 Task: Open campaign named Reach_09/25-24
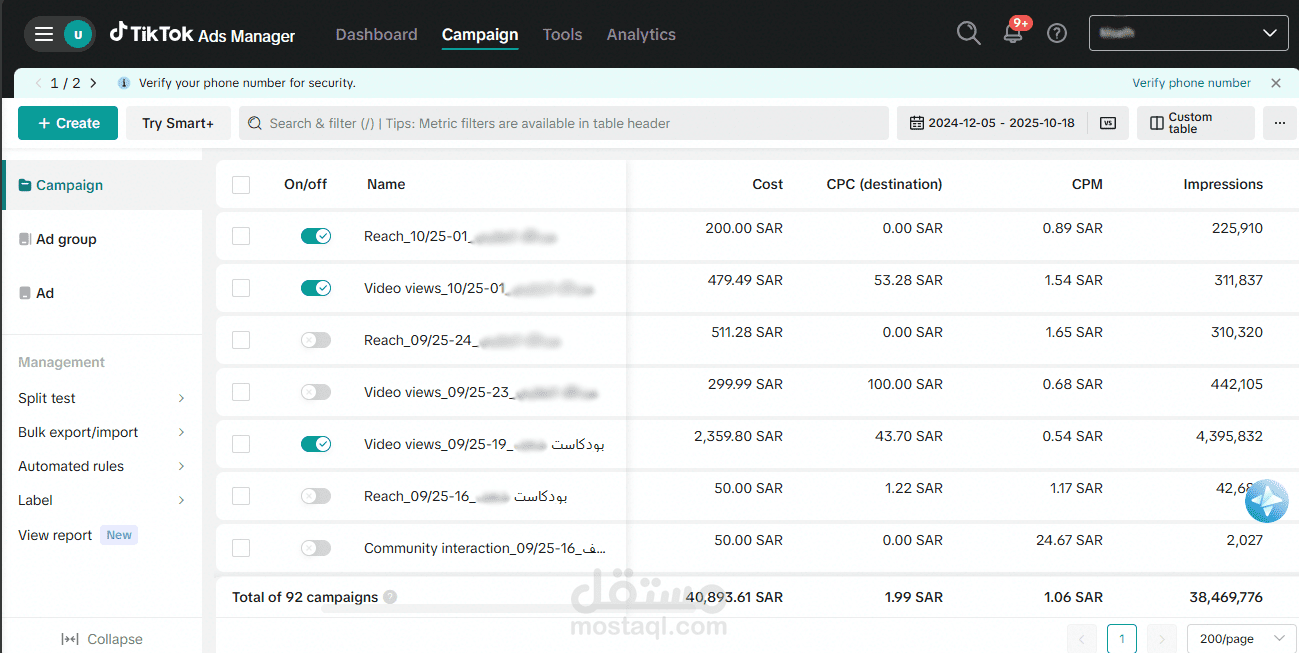click(x=462, y=340)
